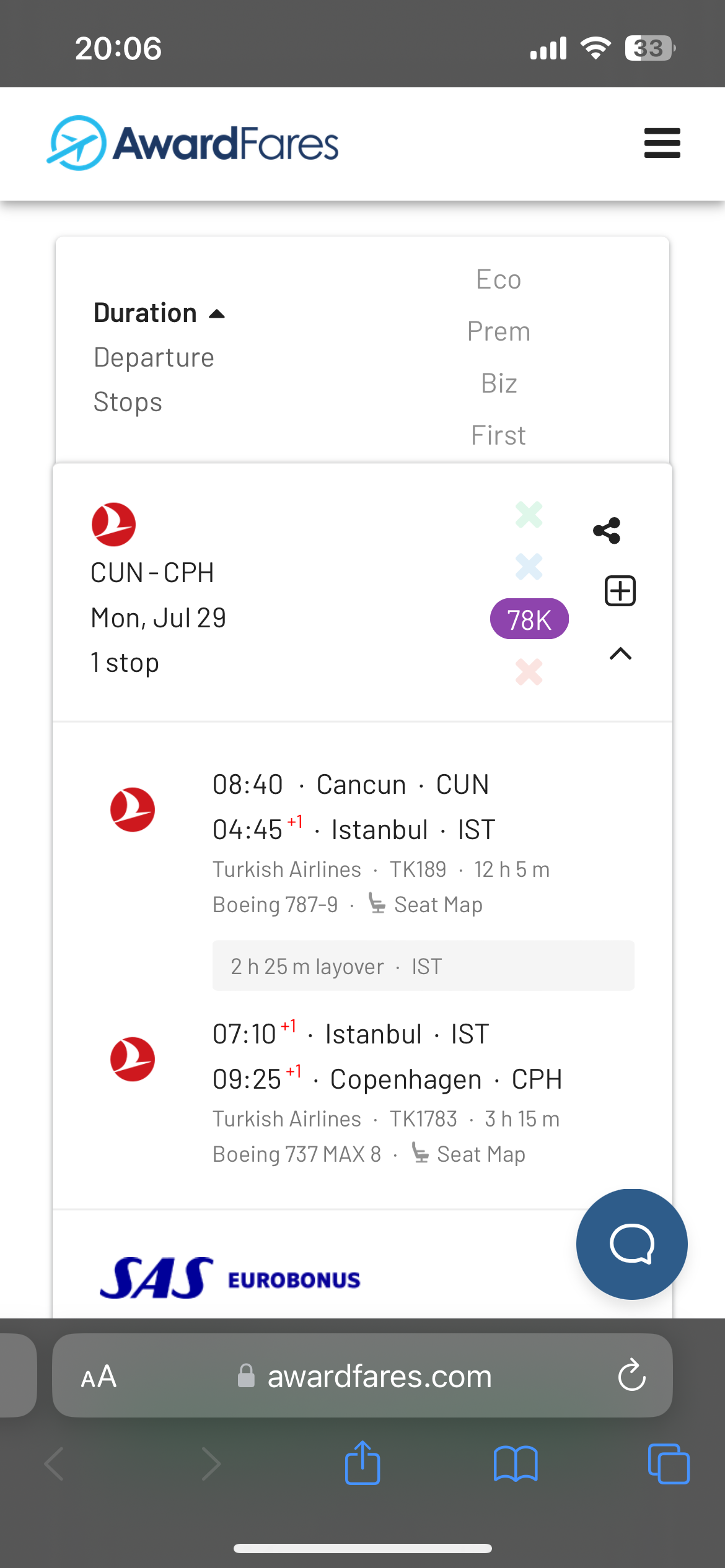Share the CUN - CPH flight

(x=607, y=531)
